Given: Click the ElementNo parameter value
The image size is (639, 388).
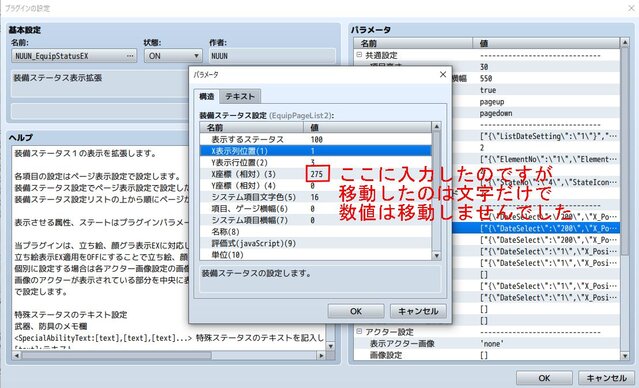Looking at the screenshot, I should pos(549,159).
